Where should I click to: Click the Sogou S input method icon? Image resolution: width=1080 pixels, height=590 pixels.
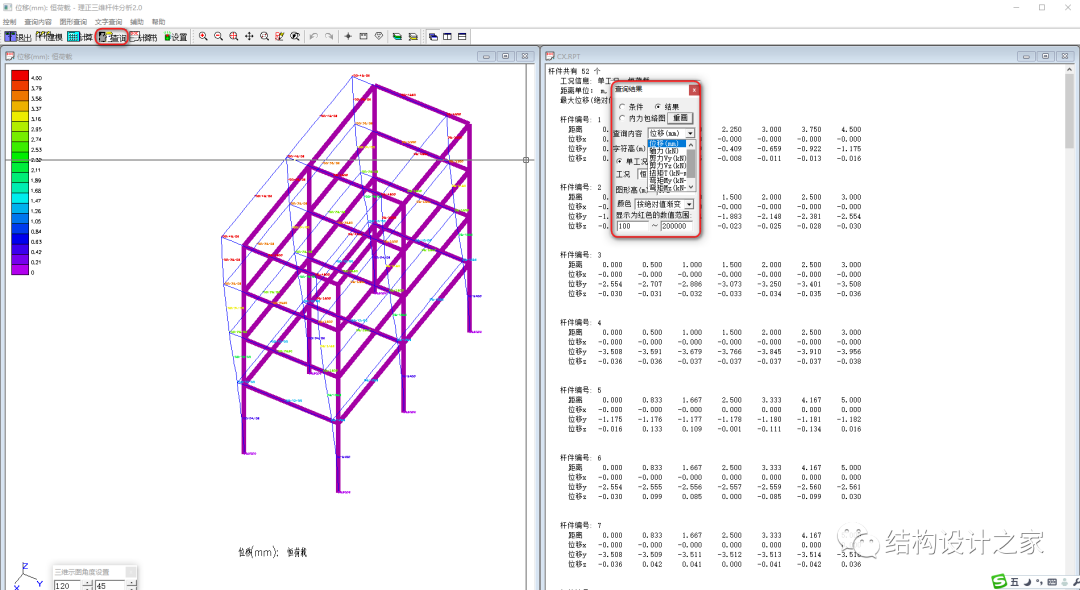999,582
